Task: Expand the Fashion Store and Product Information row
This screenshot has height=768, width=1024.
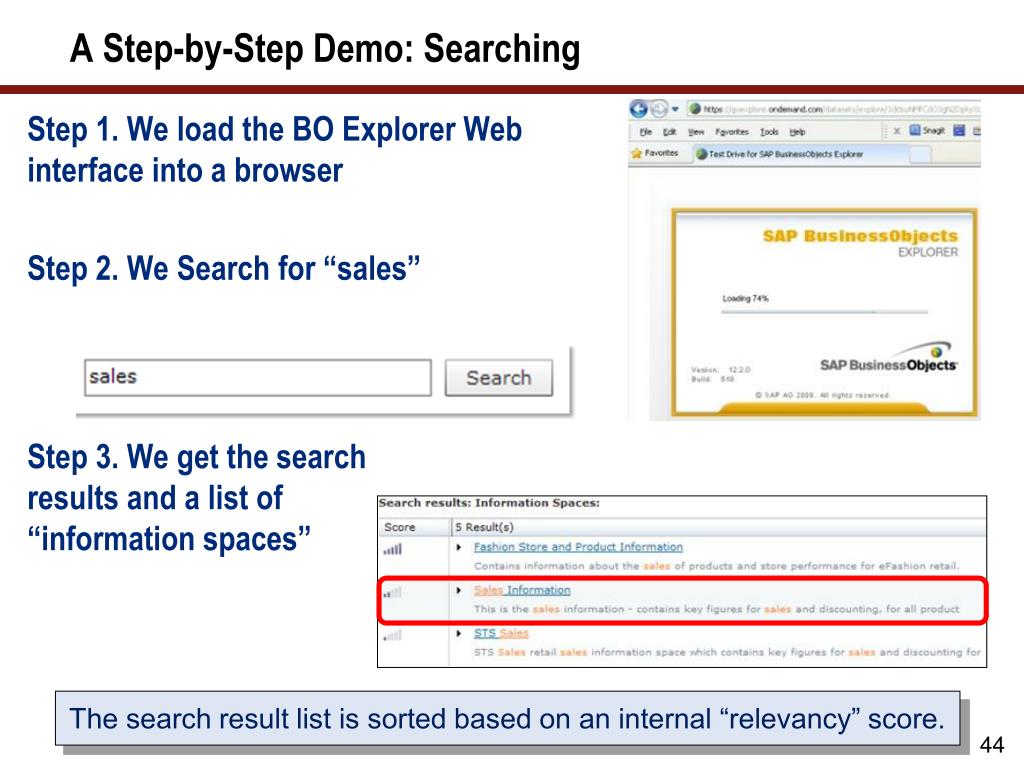Action: pos(458,547)
